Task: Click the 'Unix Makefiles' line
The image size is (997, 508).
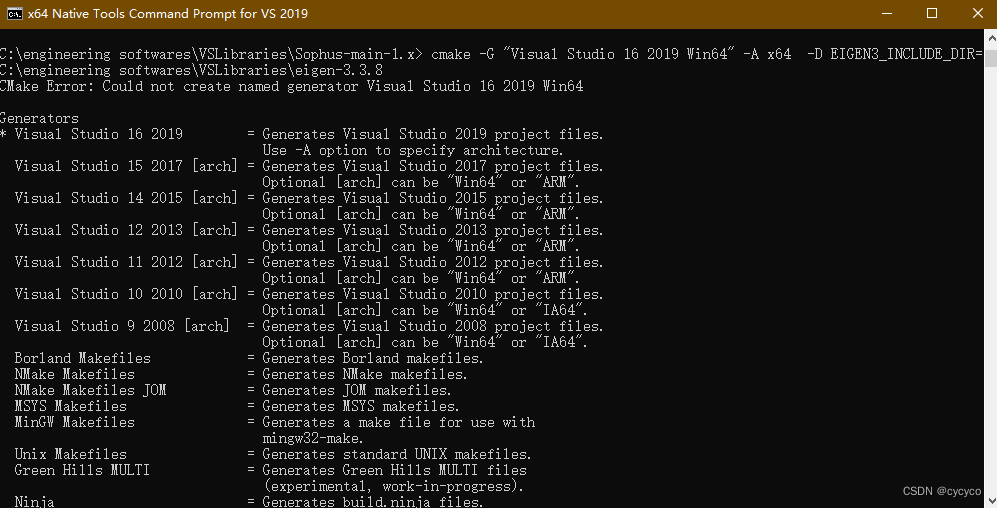Action: 71,454
